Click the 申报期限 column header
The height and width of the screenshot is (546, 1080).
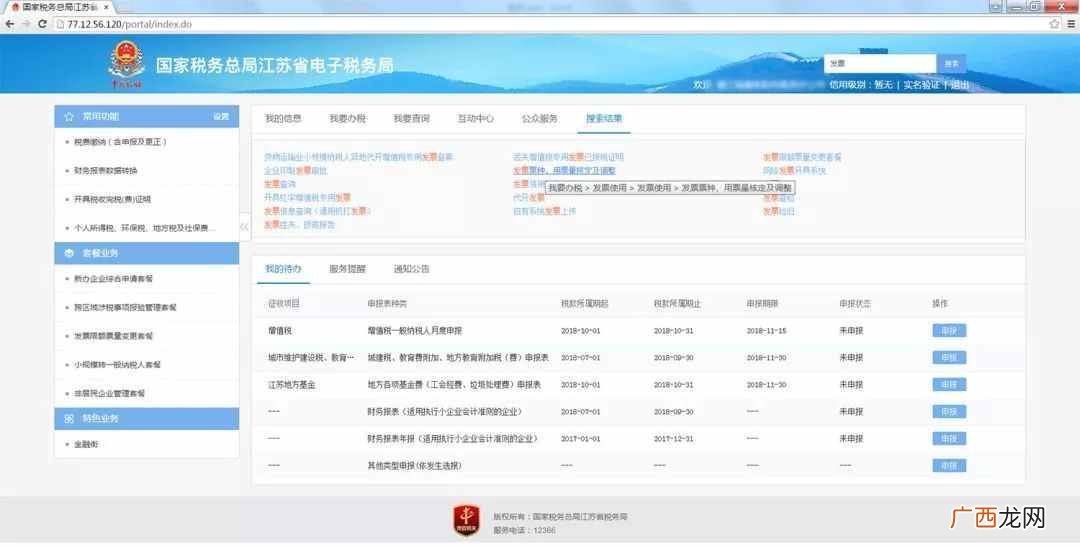pyautogui.click(x=762, y=304)
